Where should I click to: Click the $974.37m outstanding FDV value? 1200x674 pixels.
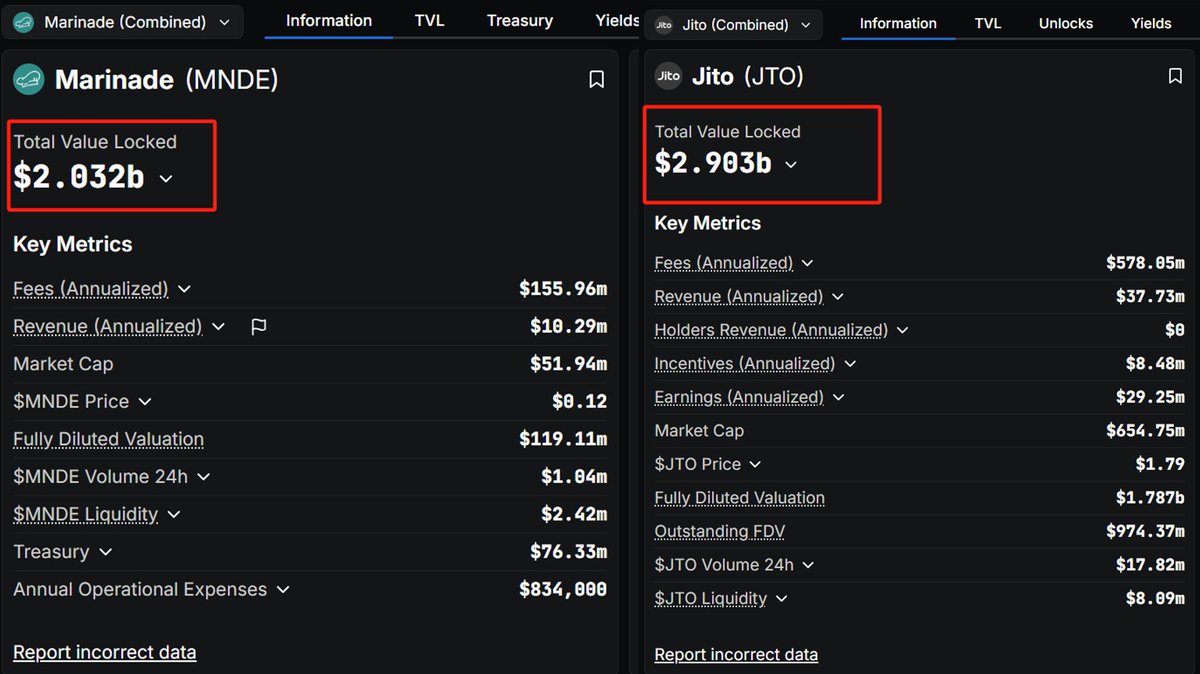point(1145,531)
